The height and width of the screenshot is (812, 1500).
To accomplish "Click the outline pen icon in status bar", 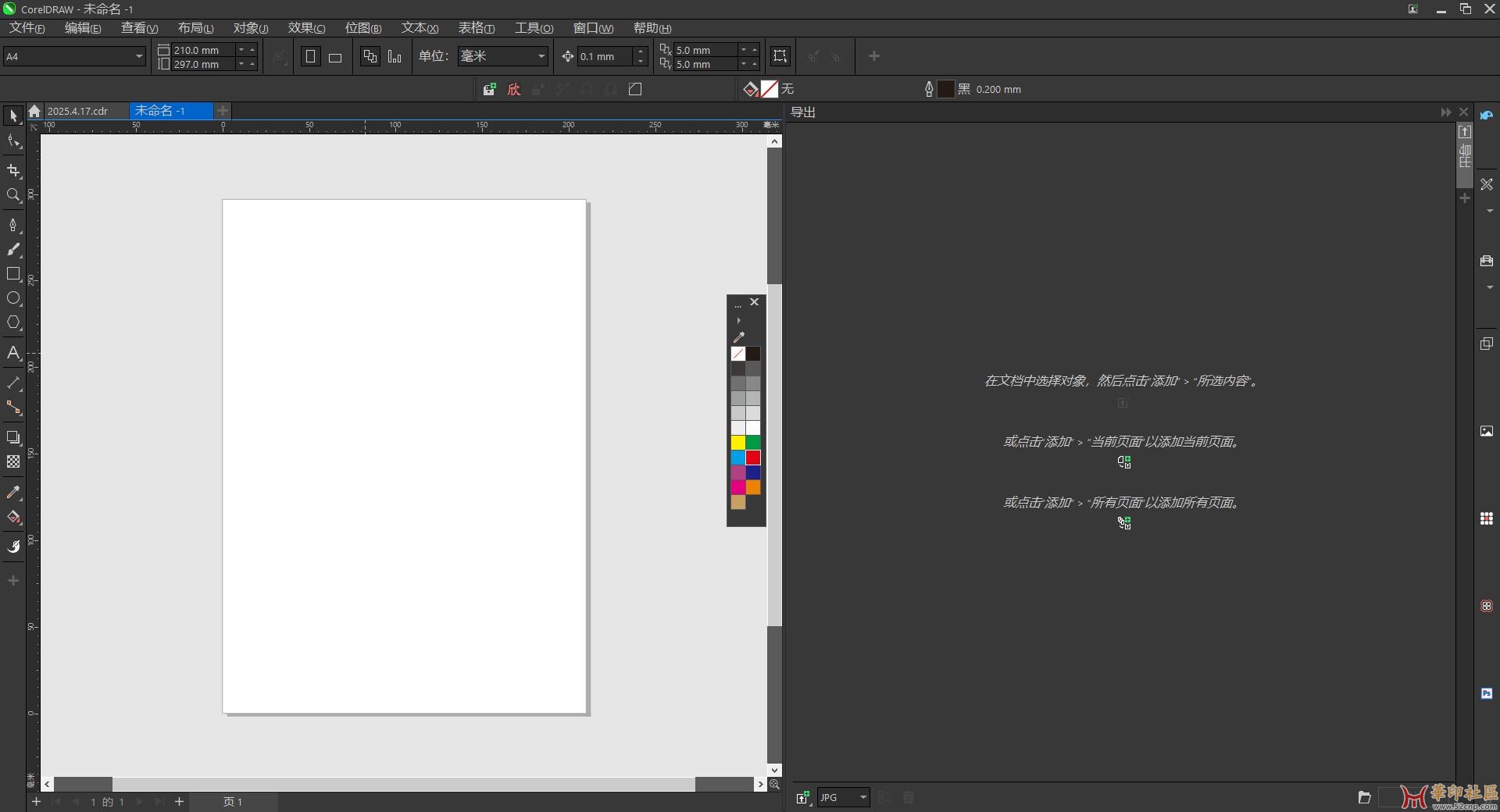I will tap(929, 89).
